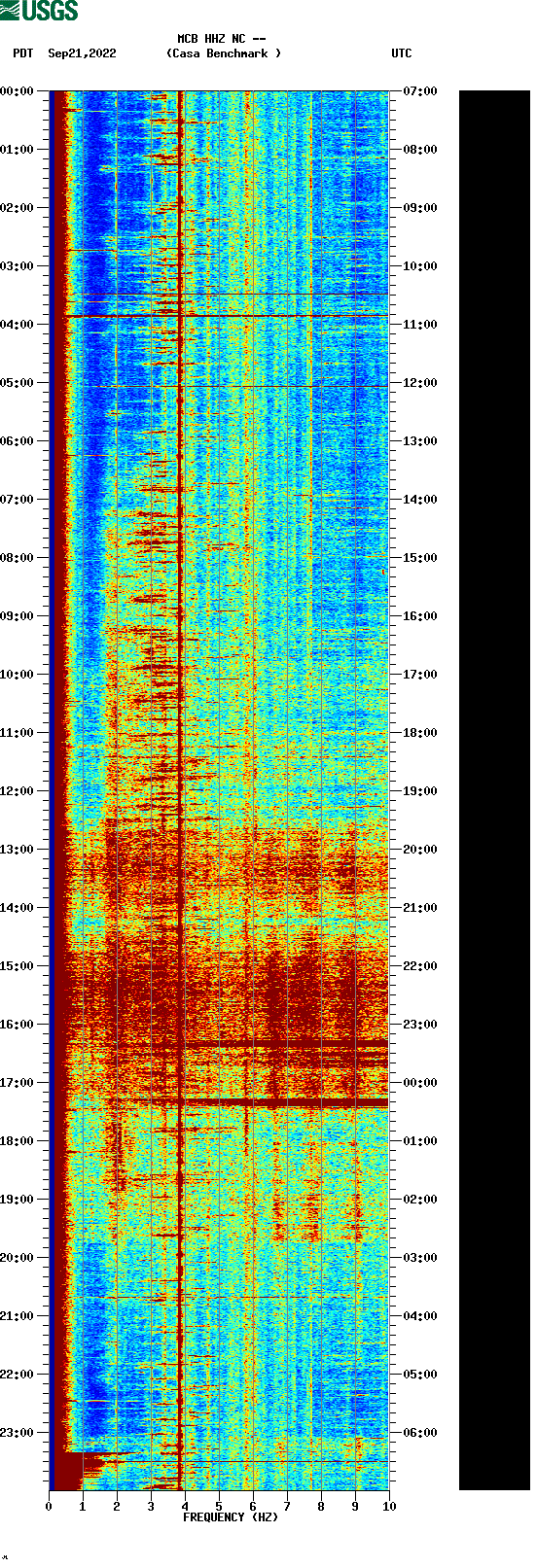Click PDT time label 05:00

tap(18, 383)
